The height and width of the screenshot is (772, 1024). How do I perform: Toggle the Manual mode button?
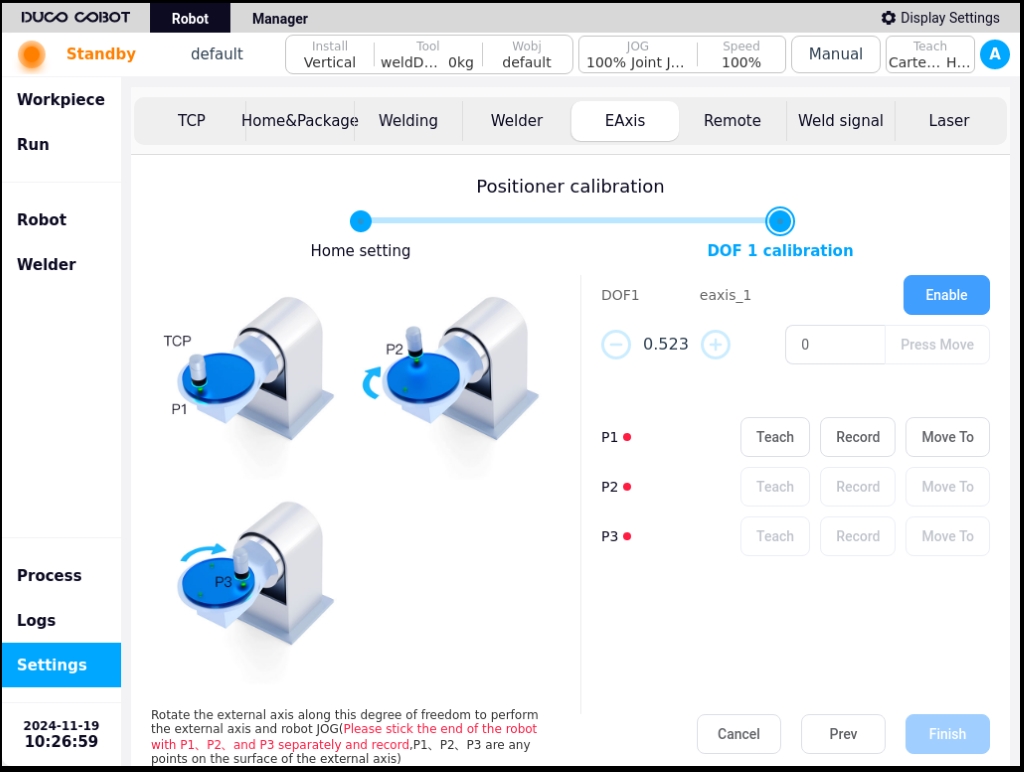pyautogui.click(x=835, y=54)
